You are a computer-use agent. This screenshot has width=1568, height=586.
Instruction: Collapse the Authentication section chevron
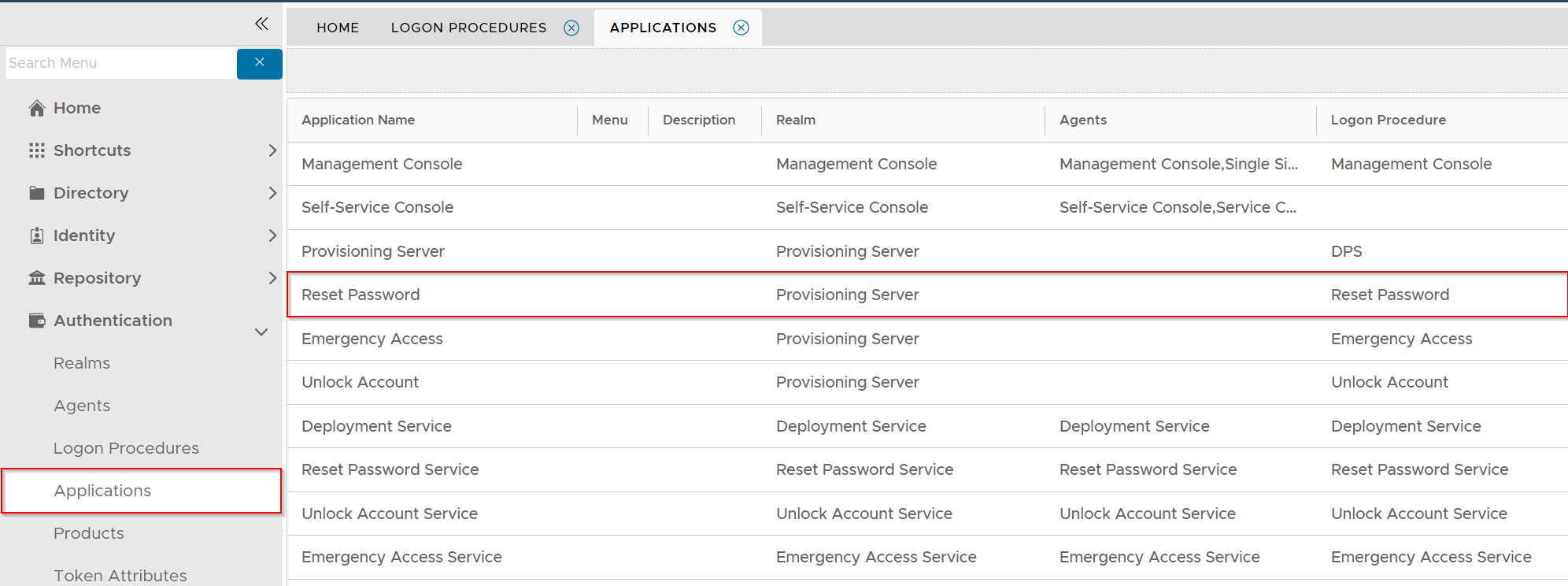click(261, 332)
